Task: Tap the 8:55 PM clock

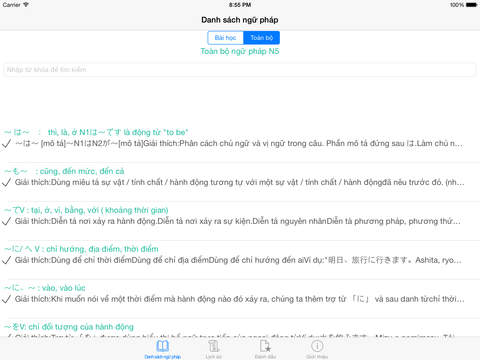Action: tap(240, 5)
